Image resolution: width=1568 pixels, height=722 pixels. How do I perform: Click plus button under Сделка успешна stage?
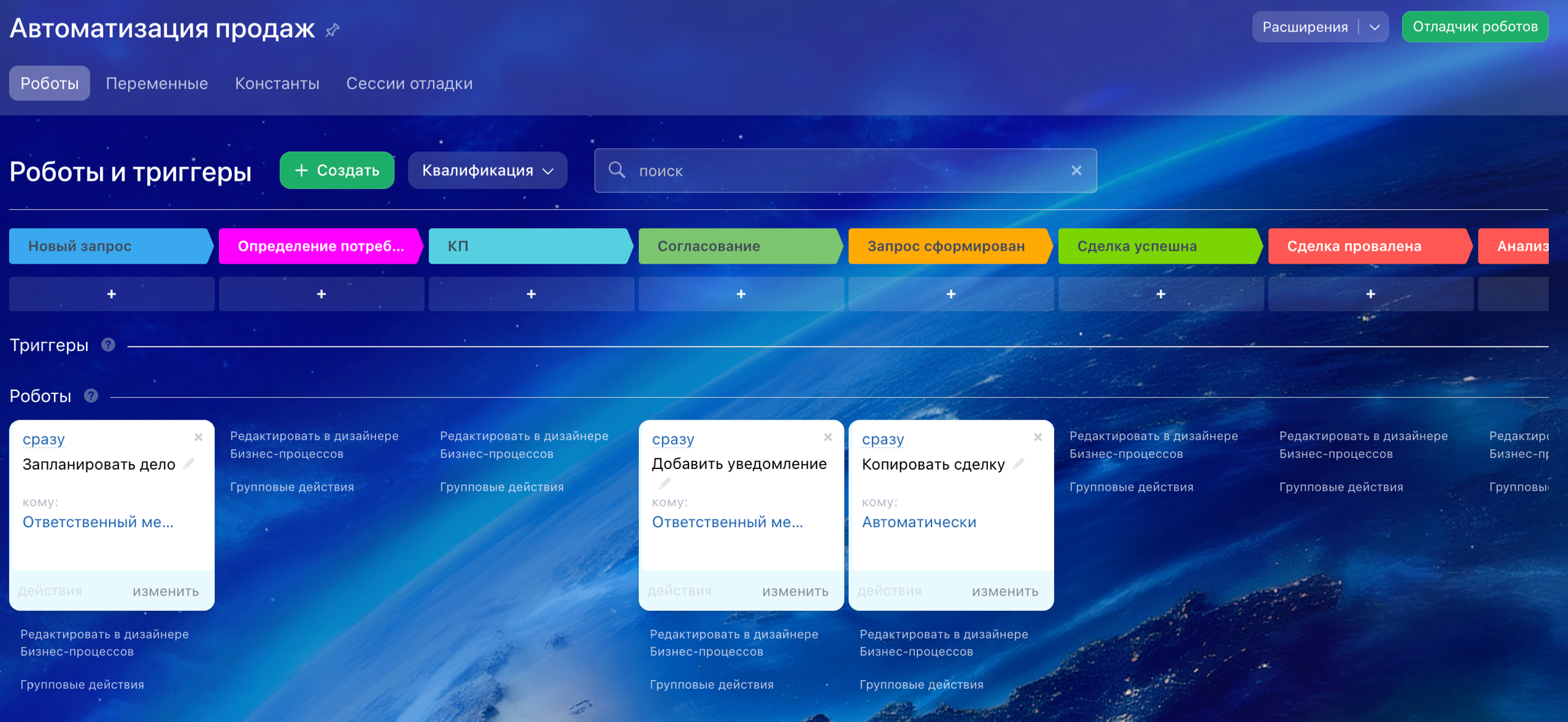pyautogui.click(x=1160, y=294)
